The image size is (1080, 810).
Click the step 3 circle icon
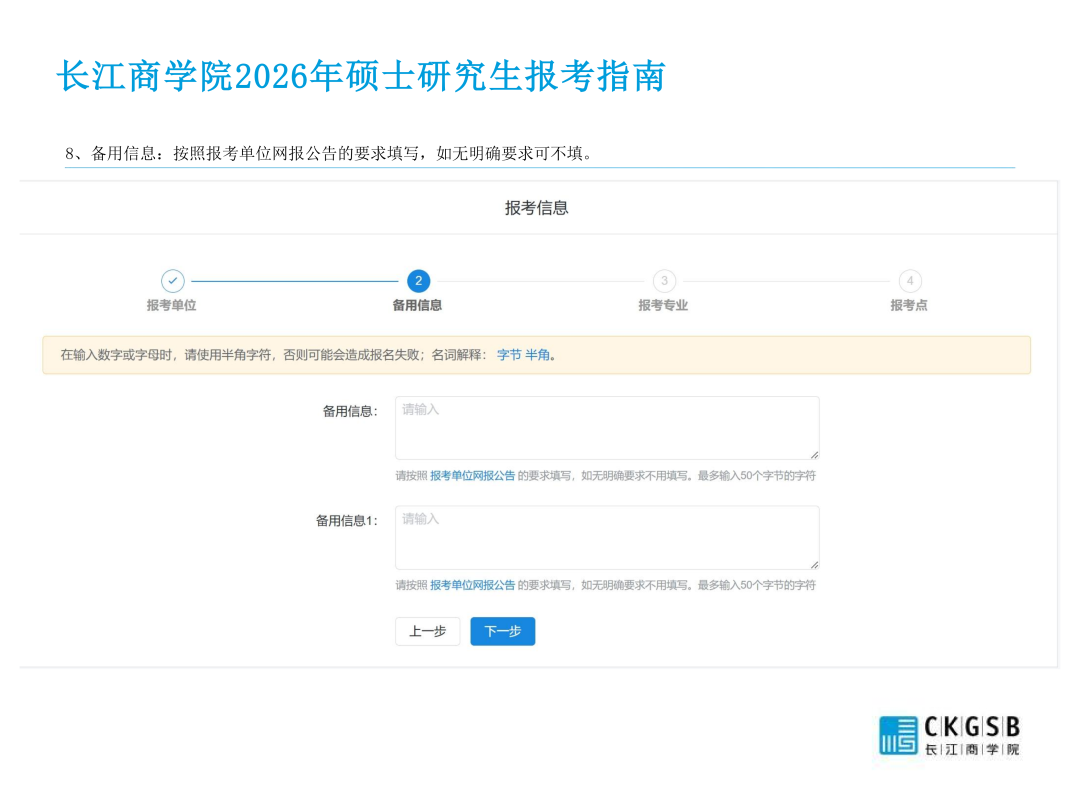[664, 281]
